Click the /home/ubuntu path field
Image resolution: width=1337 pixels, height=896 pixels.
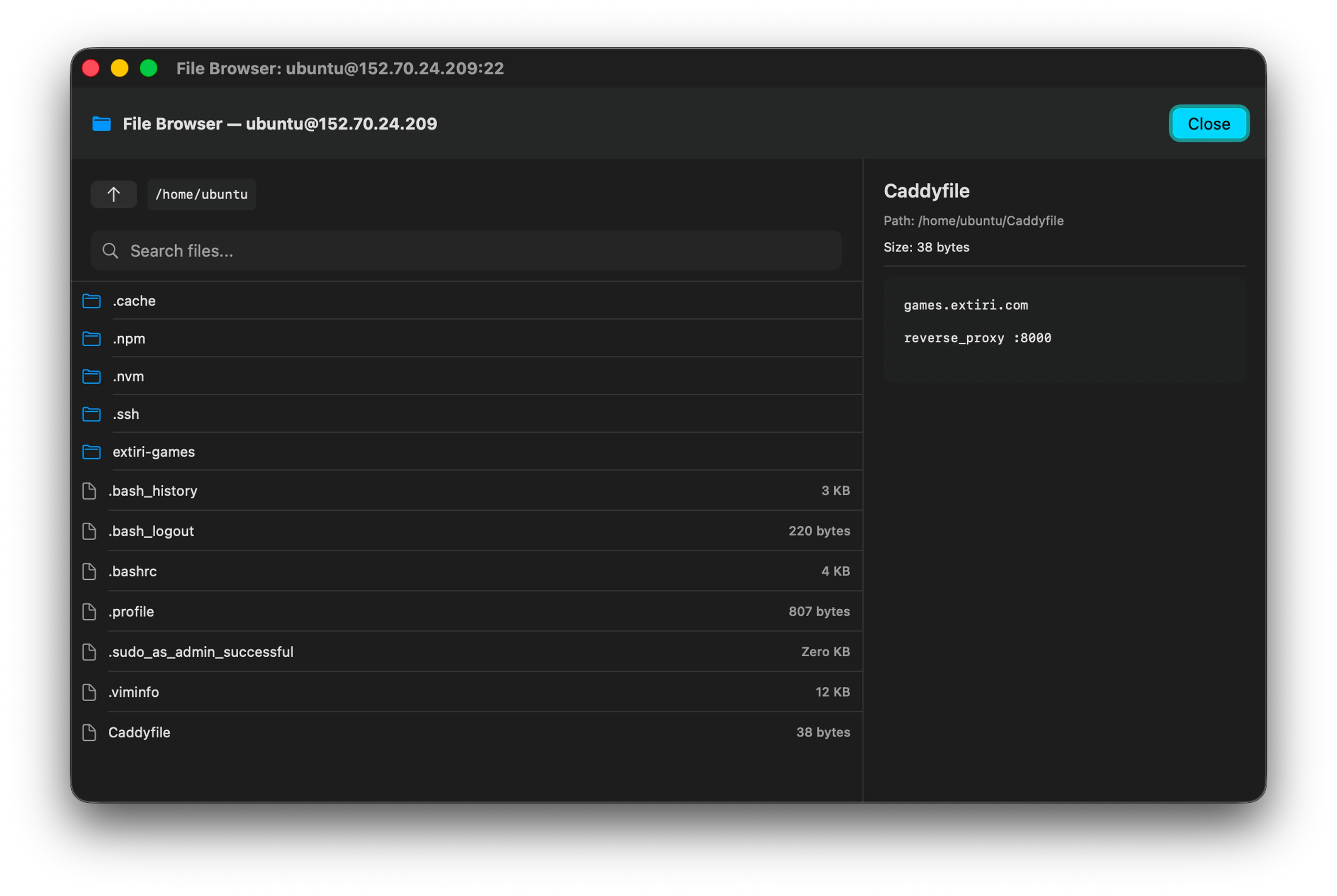click(202, 194)
